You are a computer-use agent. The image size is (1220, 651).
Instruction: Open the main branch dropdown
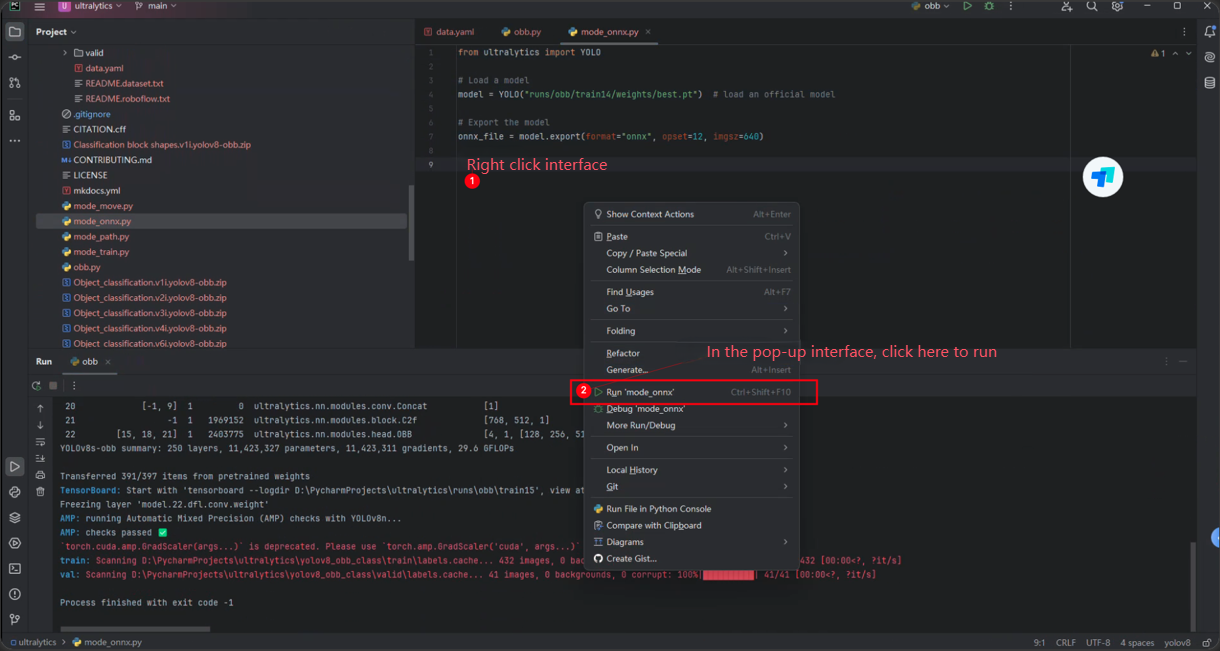pos(154,6)
